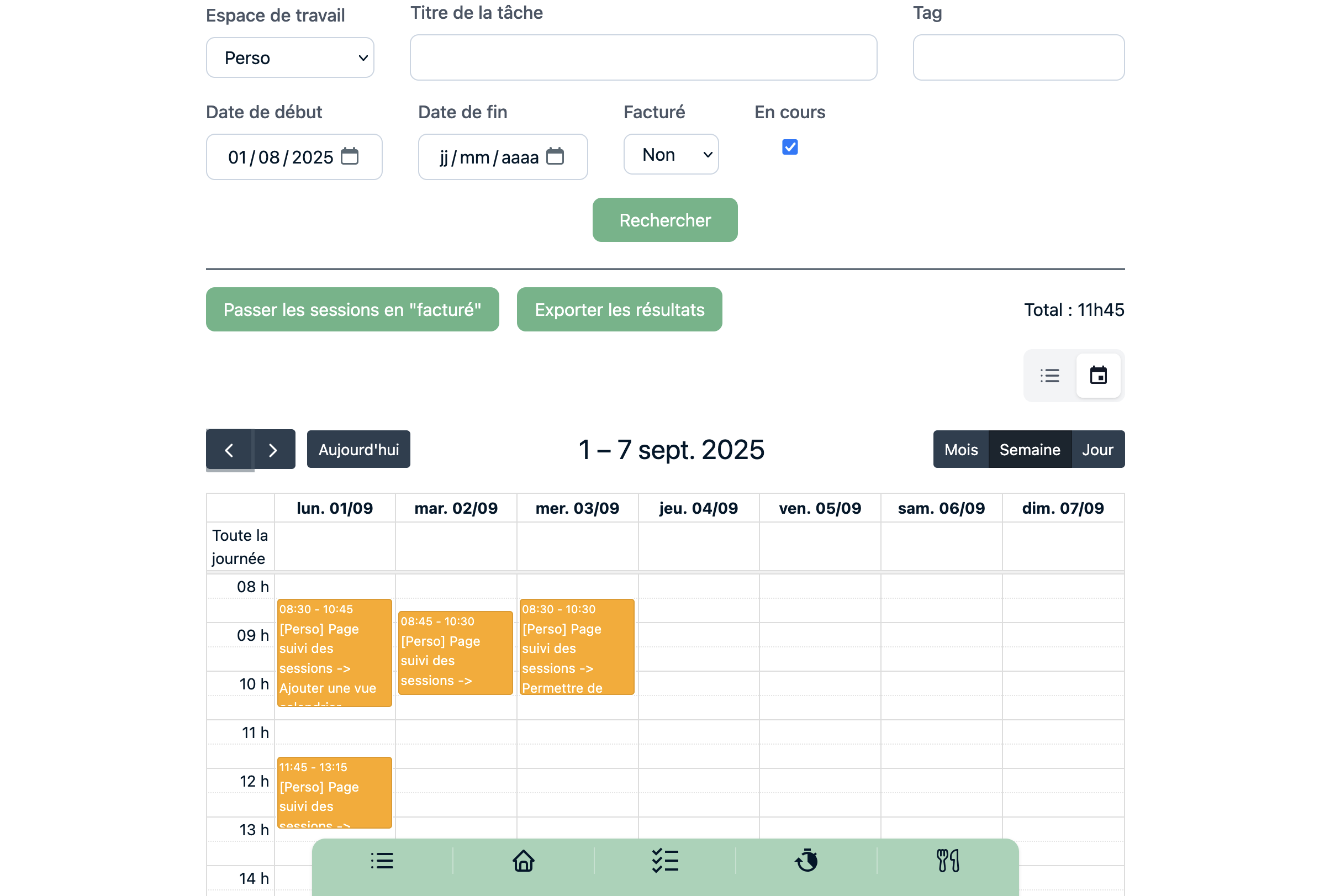The height and width of the screenshot is (896, 1330).
Task: Uncheck the En cours checkbox
Action: (789, 147)
